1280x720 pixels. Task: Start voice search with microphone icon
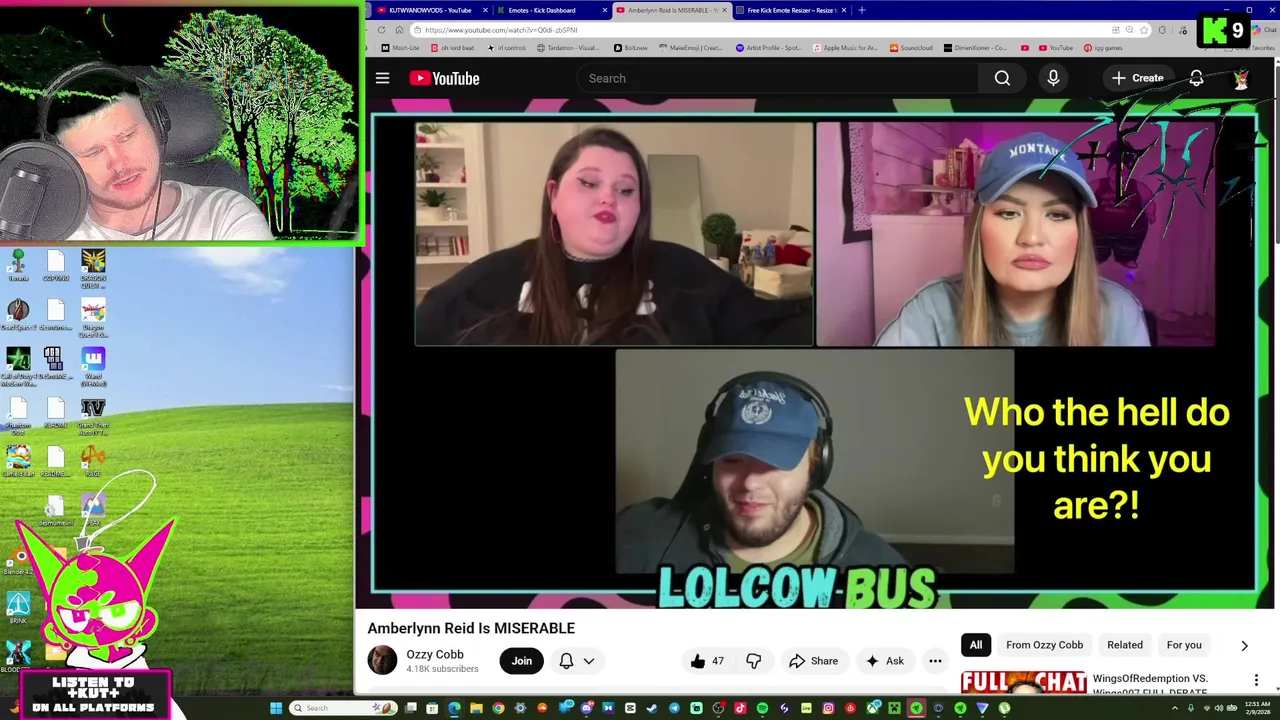tap(1053, 78)
